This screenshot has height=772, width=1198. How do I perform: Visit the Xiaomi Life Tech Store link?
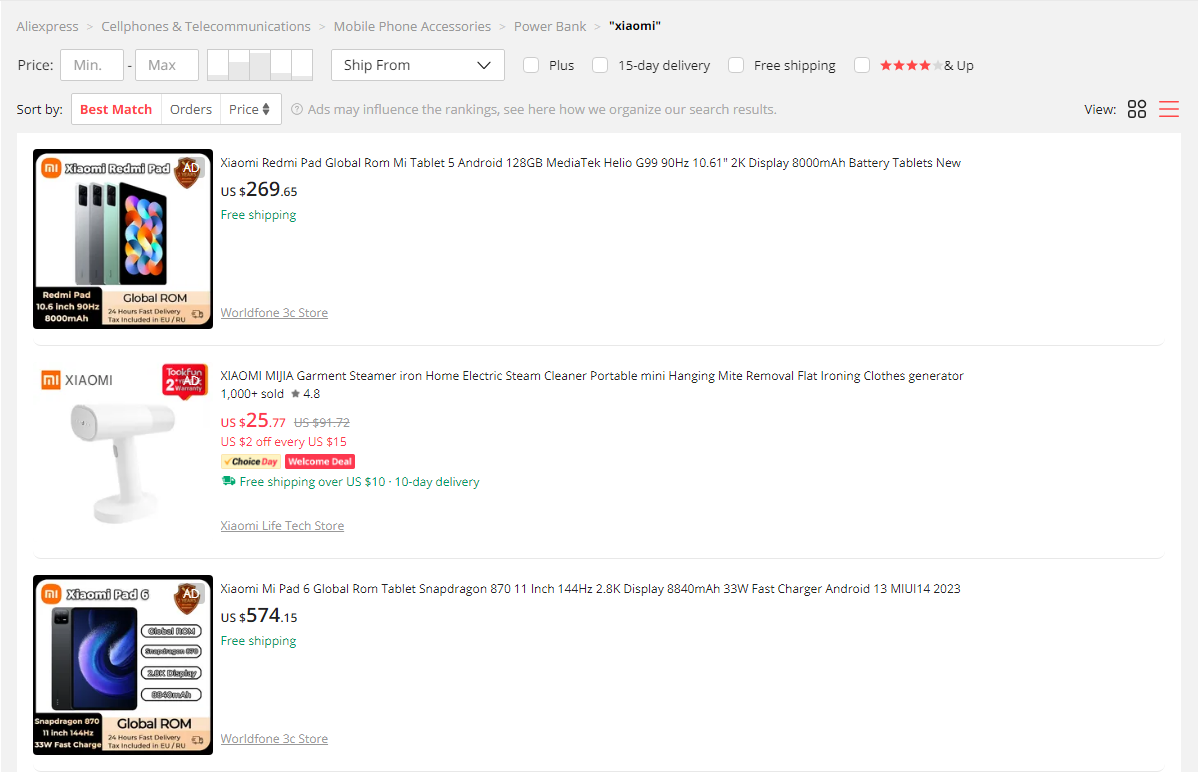pos(282,526)
